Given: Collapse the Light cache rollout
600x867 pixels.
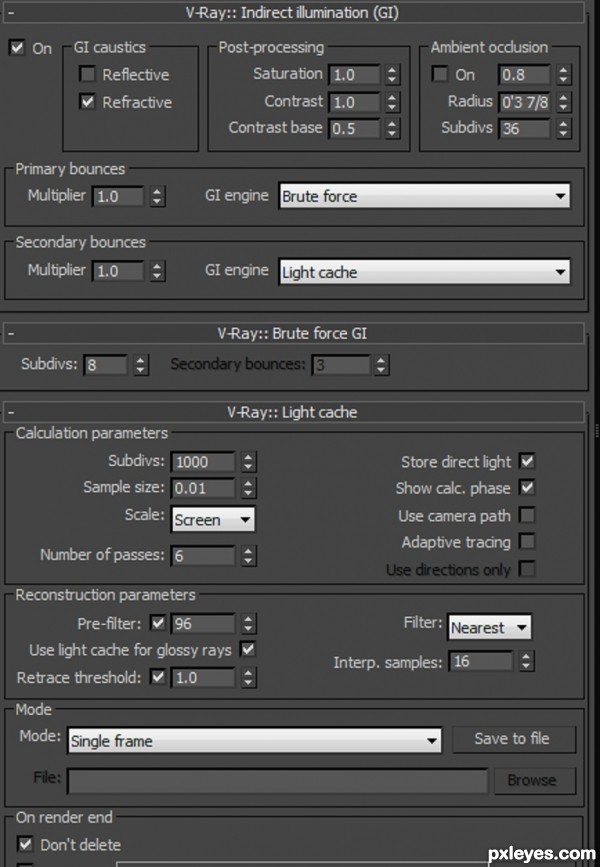Looking at the screenshot, I should click(293, 412).
